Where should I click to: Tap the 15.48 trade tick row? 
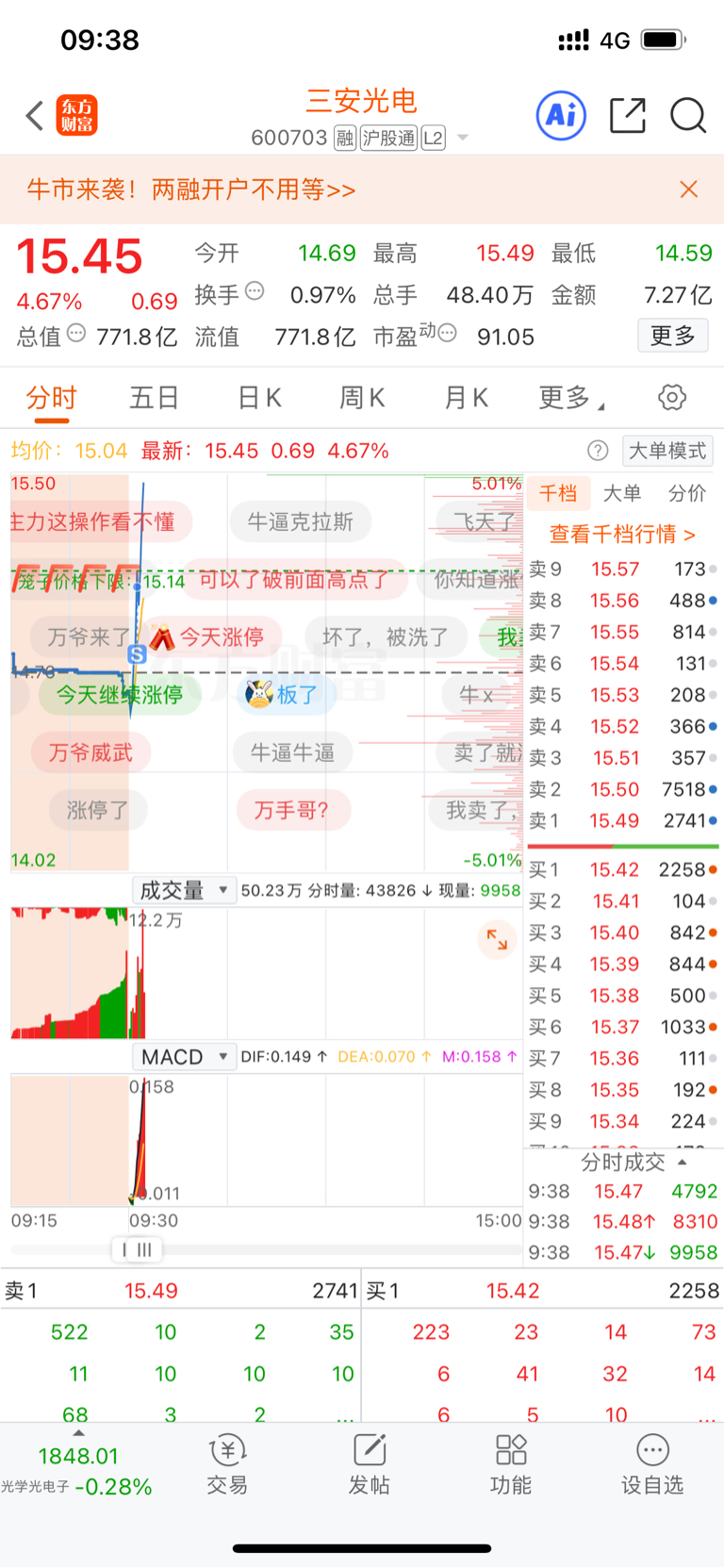click(622, 1222)
